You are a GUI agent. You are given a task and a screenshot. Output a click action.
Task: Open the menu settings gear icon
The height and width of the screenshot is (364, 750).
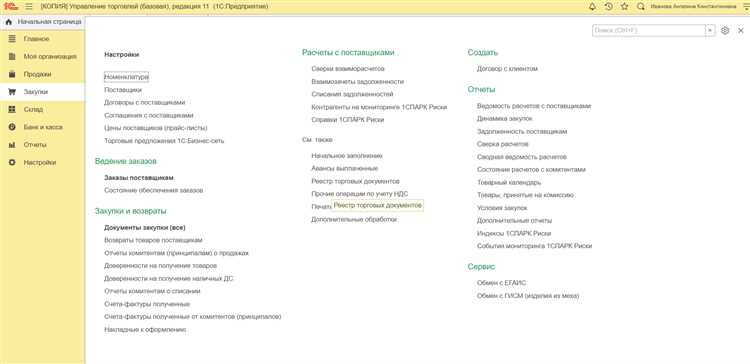click(725, 30)
